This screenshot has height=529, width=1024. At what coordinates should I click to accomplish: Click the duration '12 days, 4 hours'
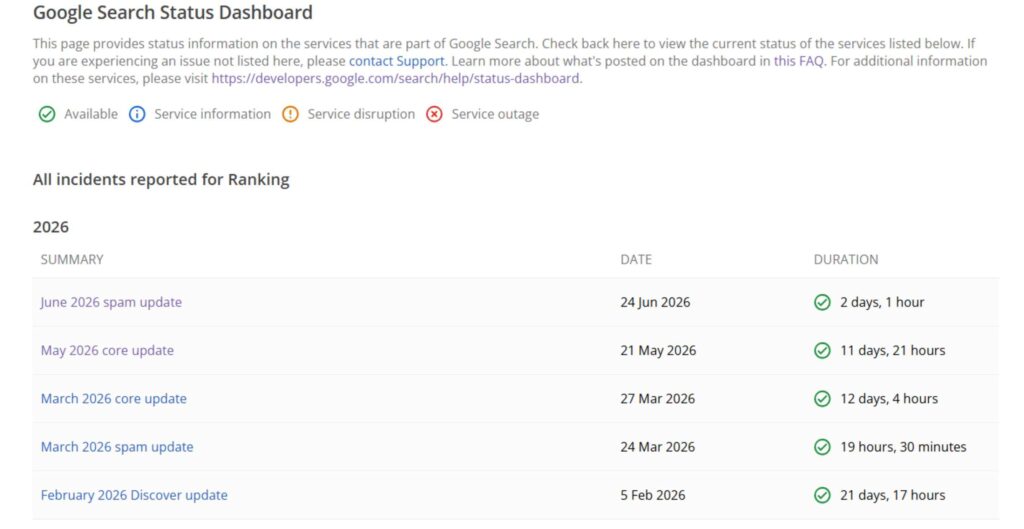(889, 399)
